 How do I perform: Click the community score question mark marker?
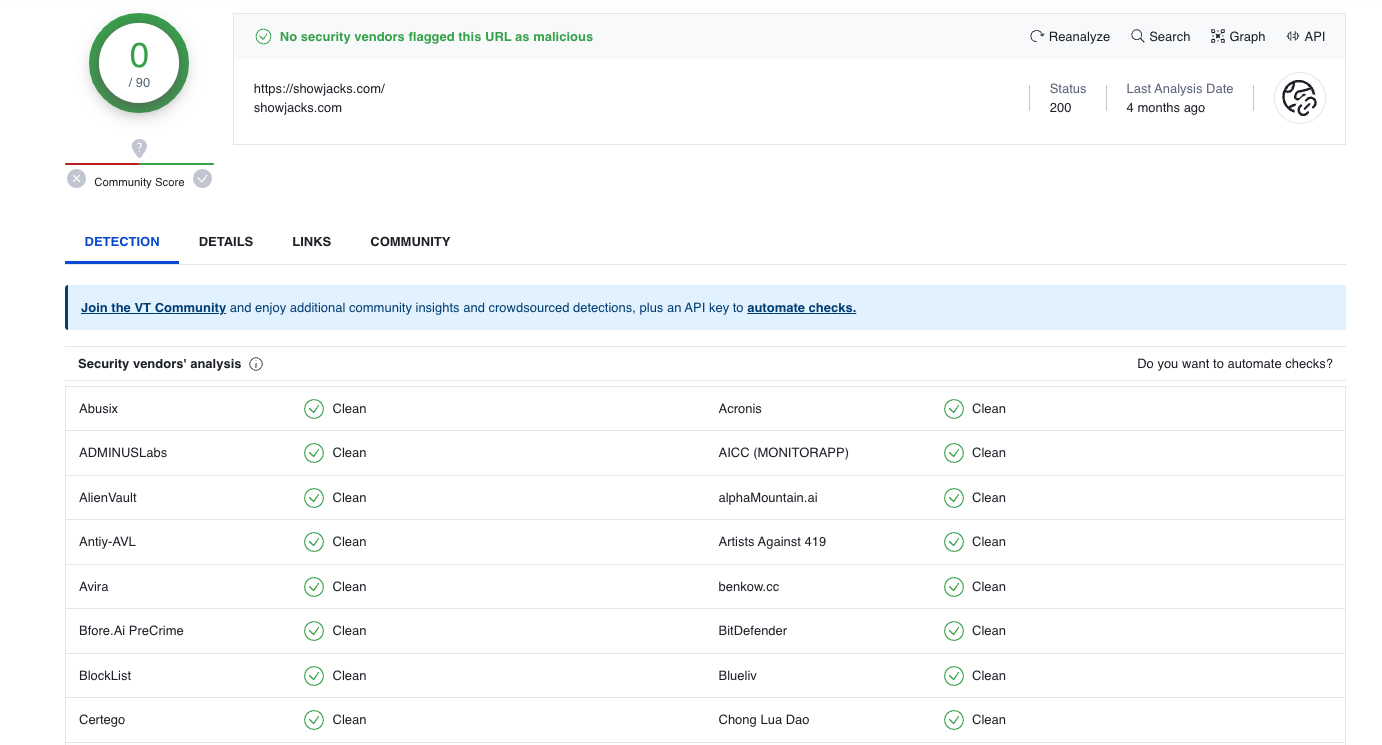(139, 148)
